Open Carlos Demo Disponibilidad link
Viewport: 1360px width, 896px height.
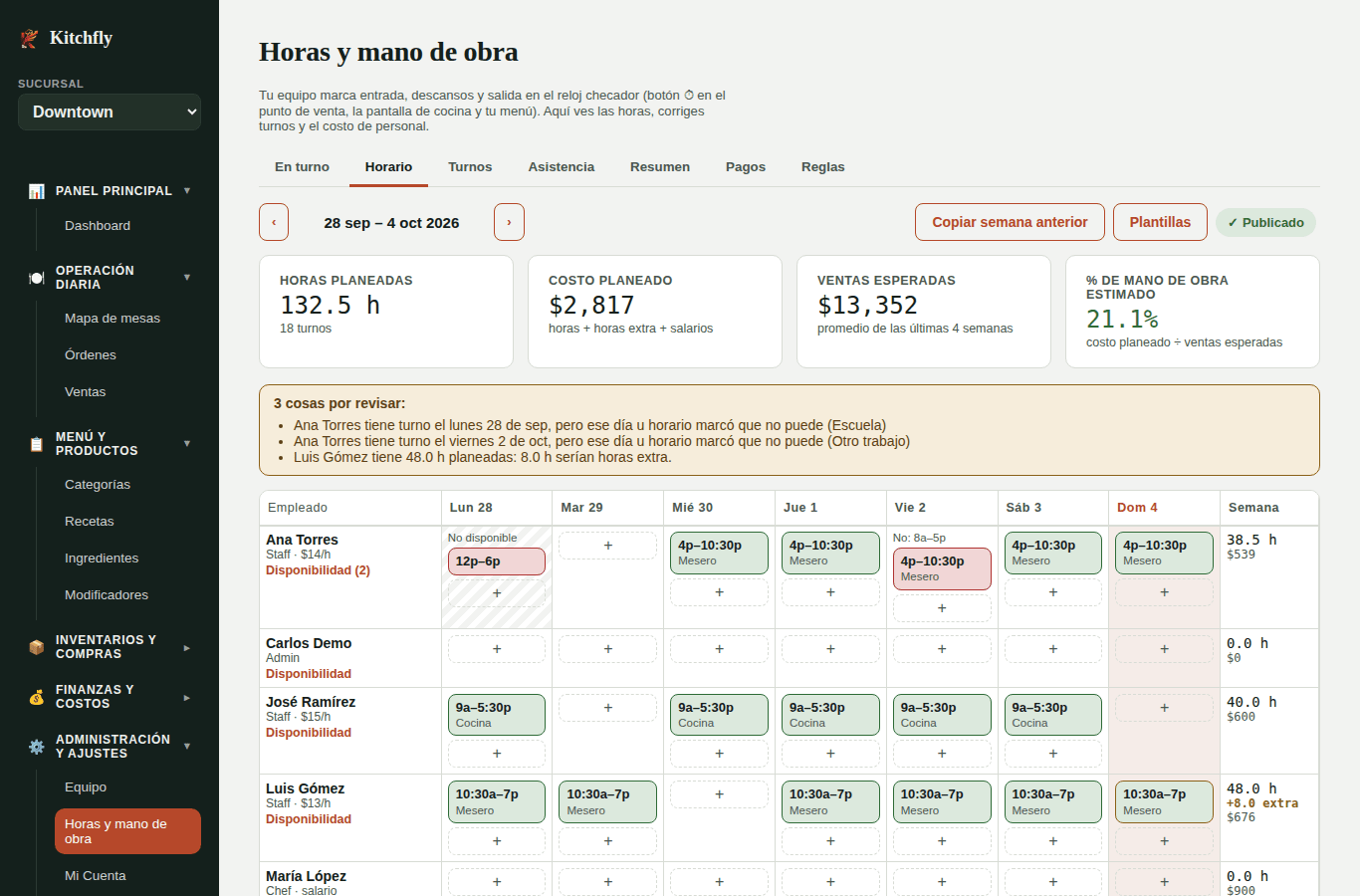[x=309, y=674]
